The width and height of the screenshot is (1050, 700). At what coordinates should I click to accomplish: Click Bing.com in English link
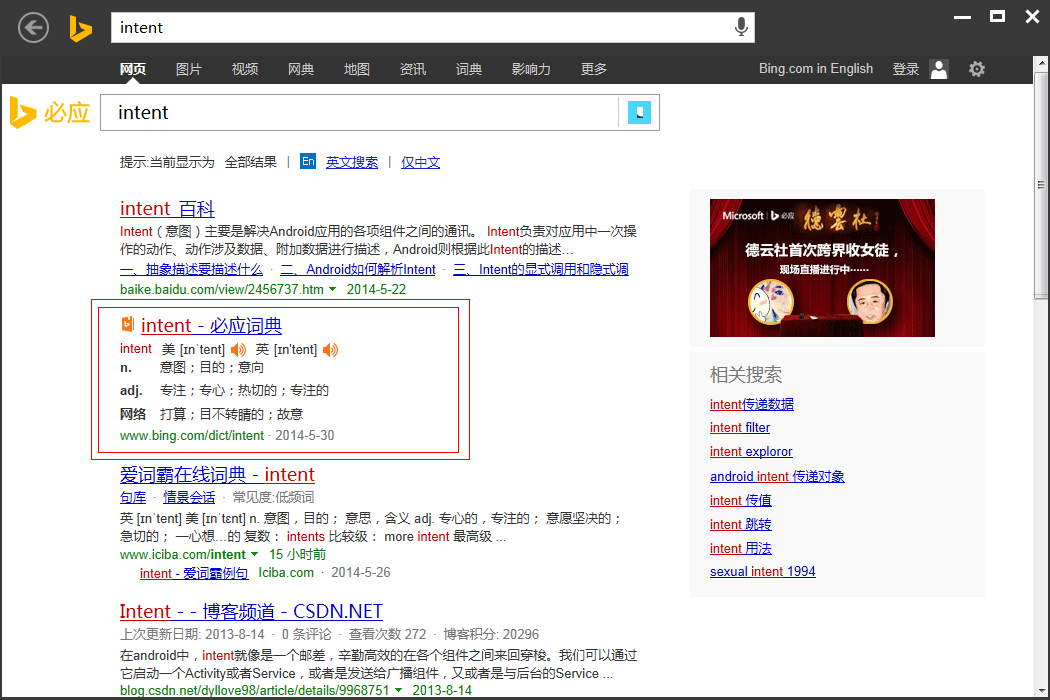[x=816, y=68]
